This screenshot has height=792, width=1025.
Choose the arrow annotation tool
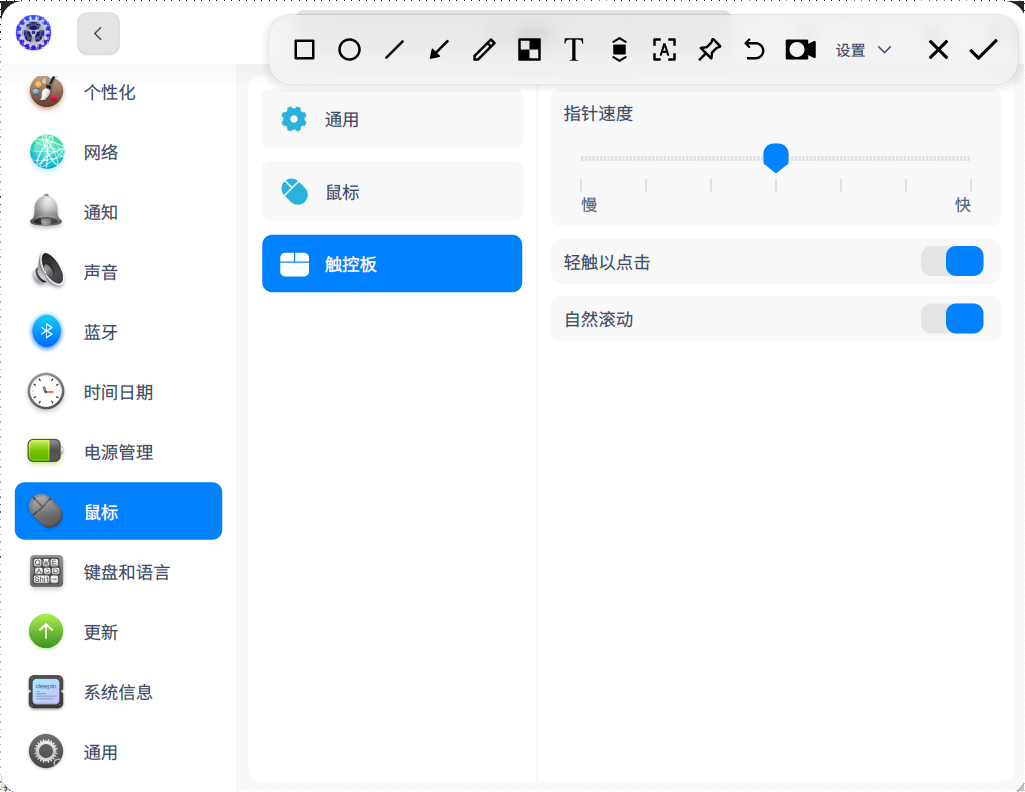(x=439, y=50)
